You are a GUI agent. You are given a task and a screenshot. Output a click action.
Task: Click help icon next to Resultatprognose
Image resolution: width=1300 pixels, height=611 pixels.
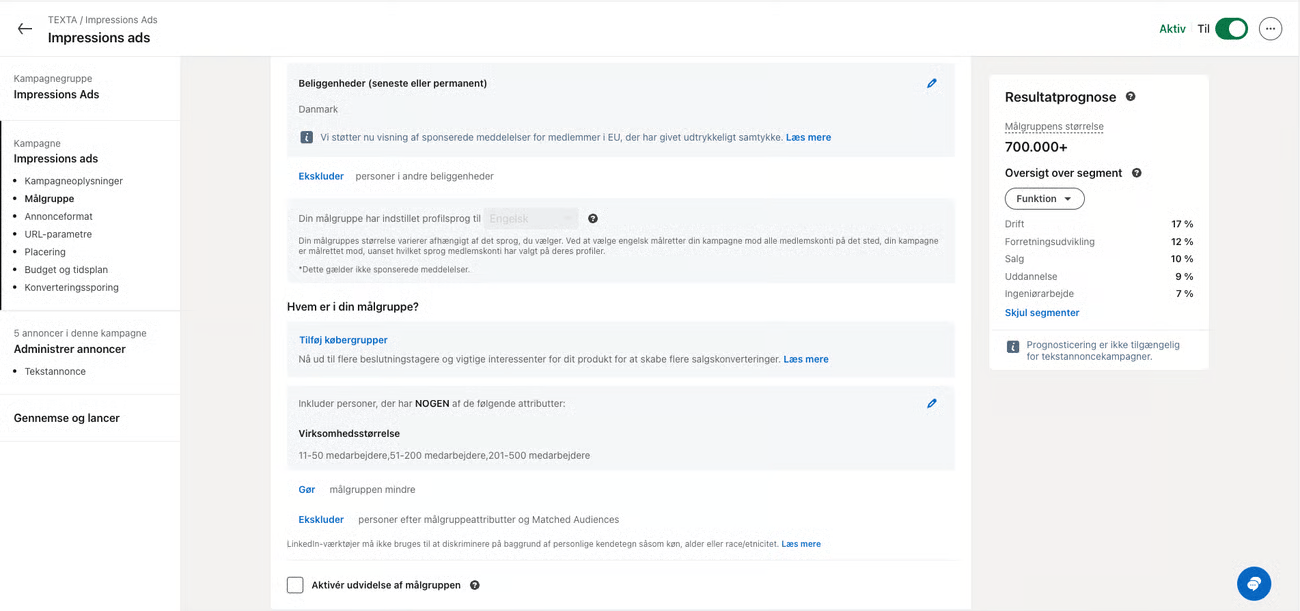click(1130, 97)
